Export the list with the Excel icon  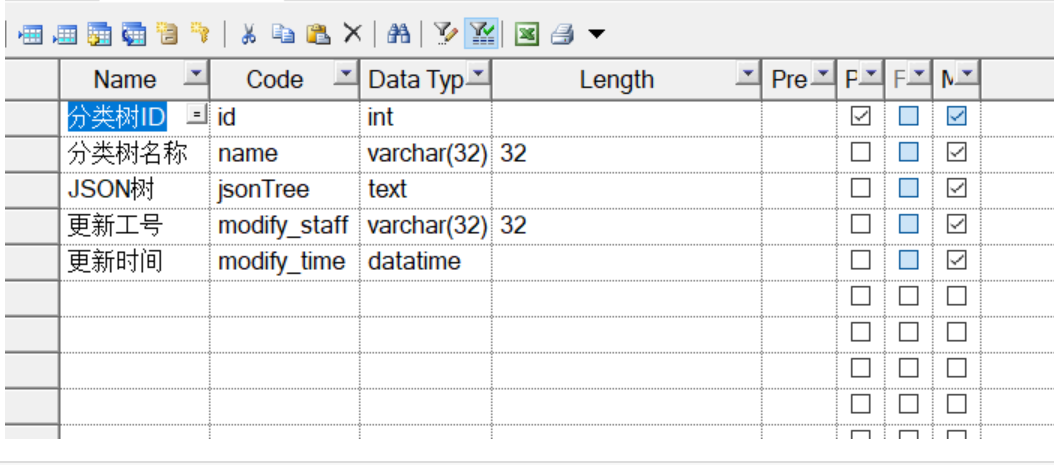[x=527, y=34]
